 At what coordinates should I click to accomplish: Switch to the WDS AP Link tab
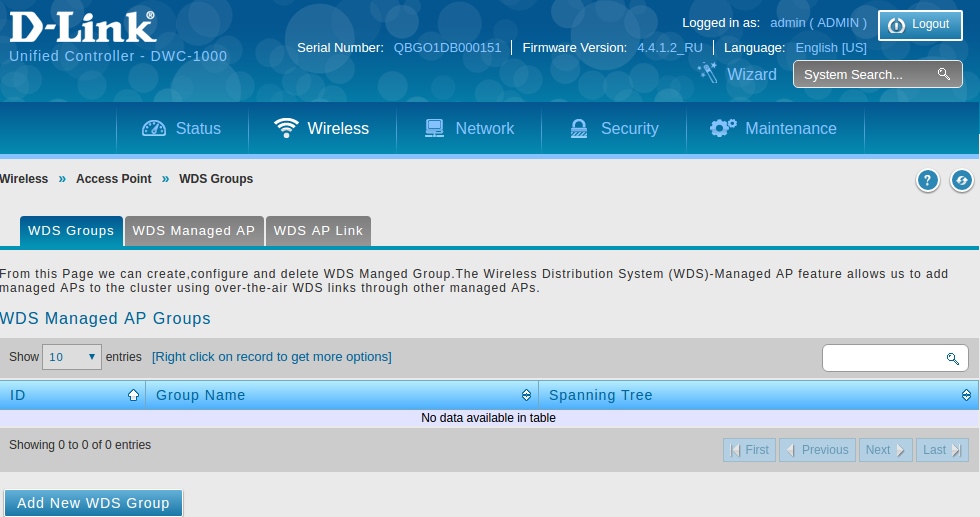[318, 231]
